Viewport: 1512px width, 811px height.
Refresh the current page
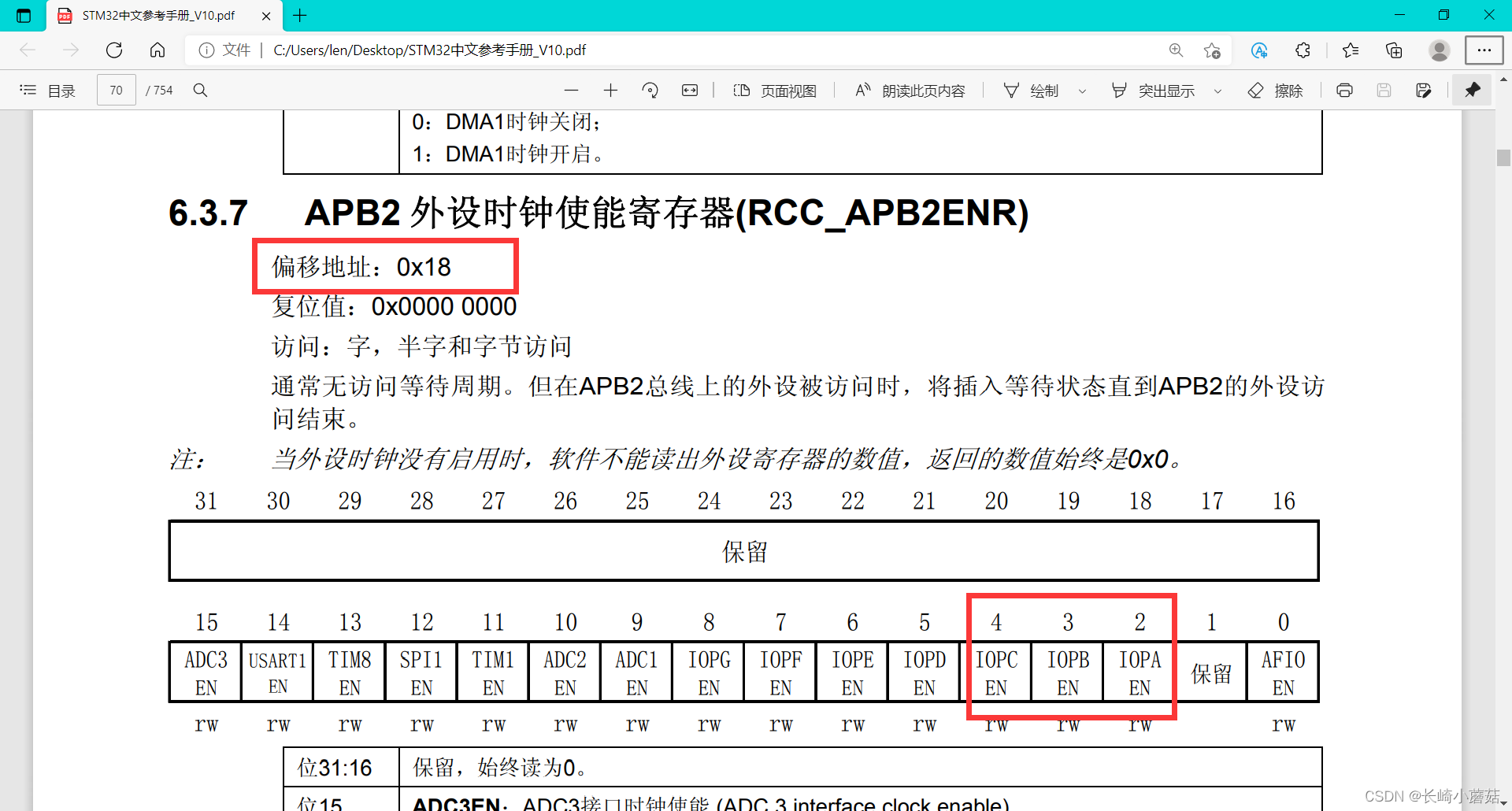click(x=114, y=50)
